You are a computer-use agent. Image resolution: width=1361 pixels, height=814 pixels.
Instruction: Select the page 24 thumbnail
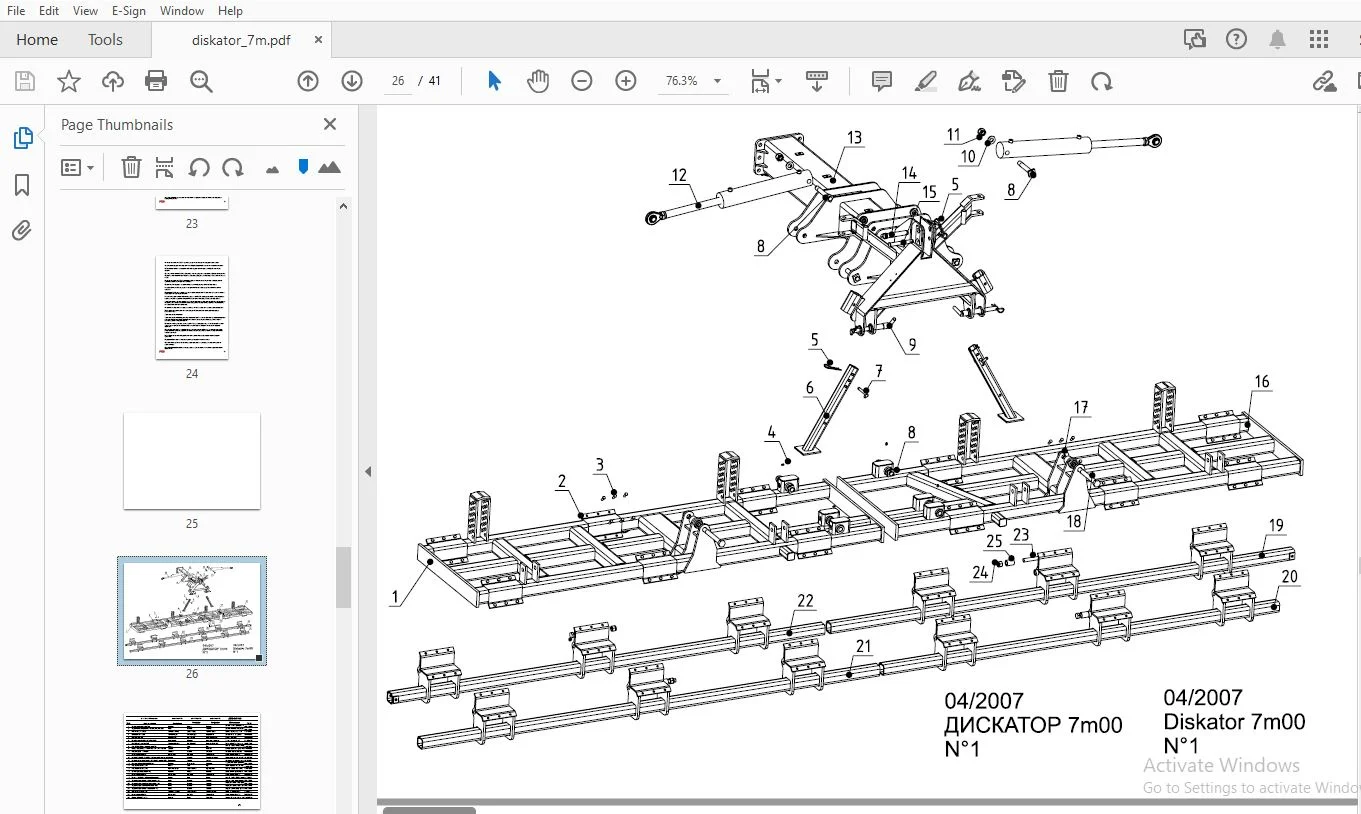192,307
